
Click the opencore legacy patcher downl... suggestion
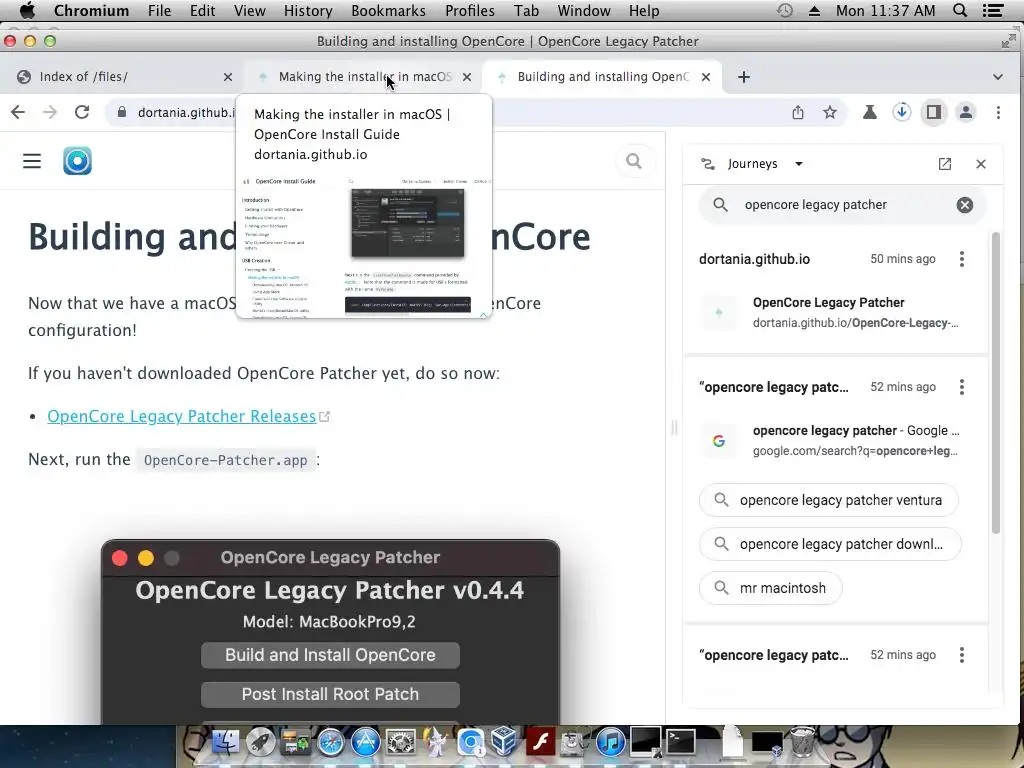pos(830,544)
